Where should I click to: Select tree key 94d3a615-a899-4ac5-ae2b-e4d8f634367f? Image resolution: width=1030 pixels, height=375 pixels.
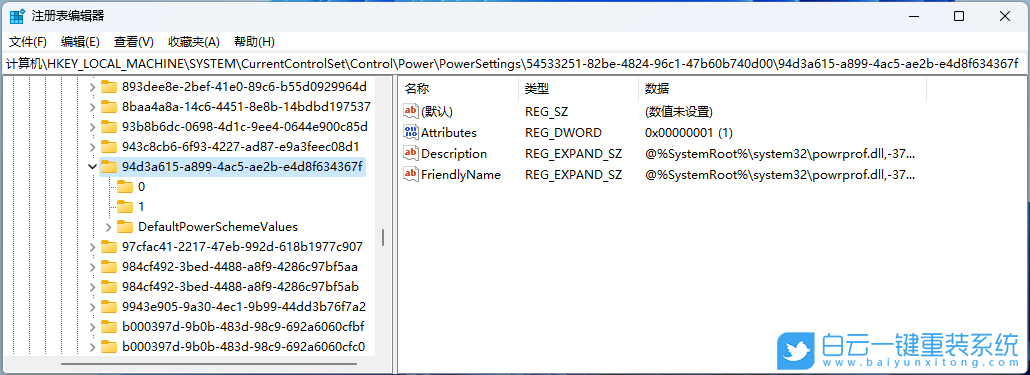[x=242, y=167]
